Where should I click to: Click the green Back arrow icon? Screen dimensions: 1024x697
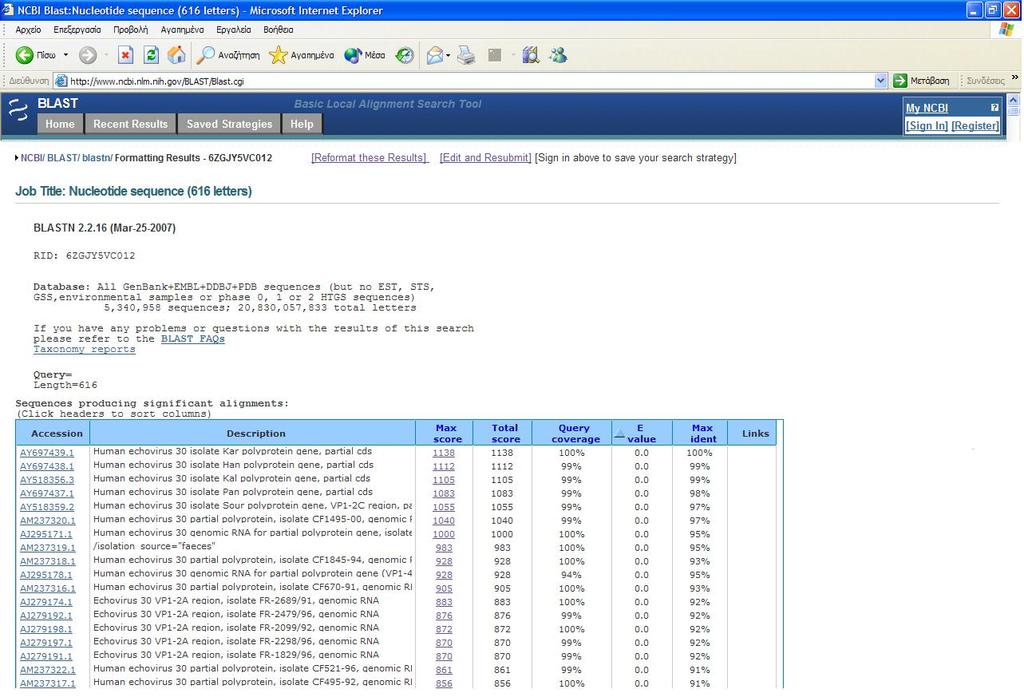[x=24, y=56]
